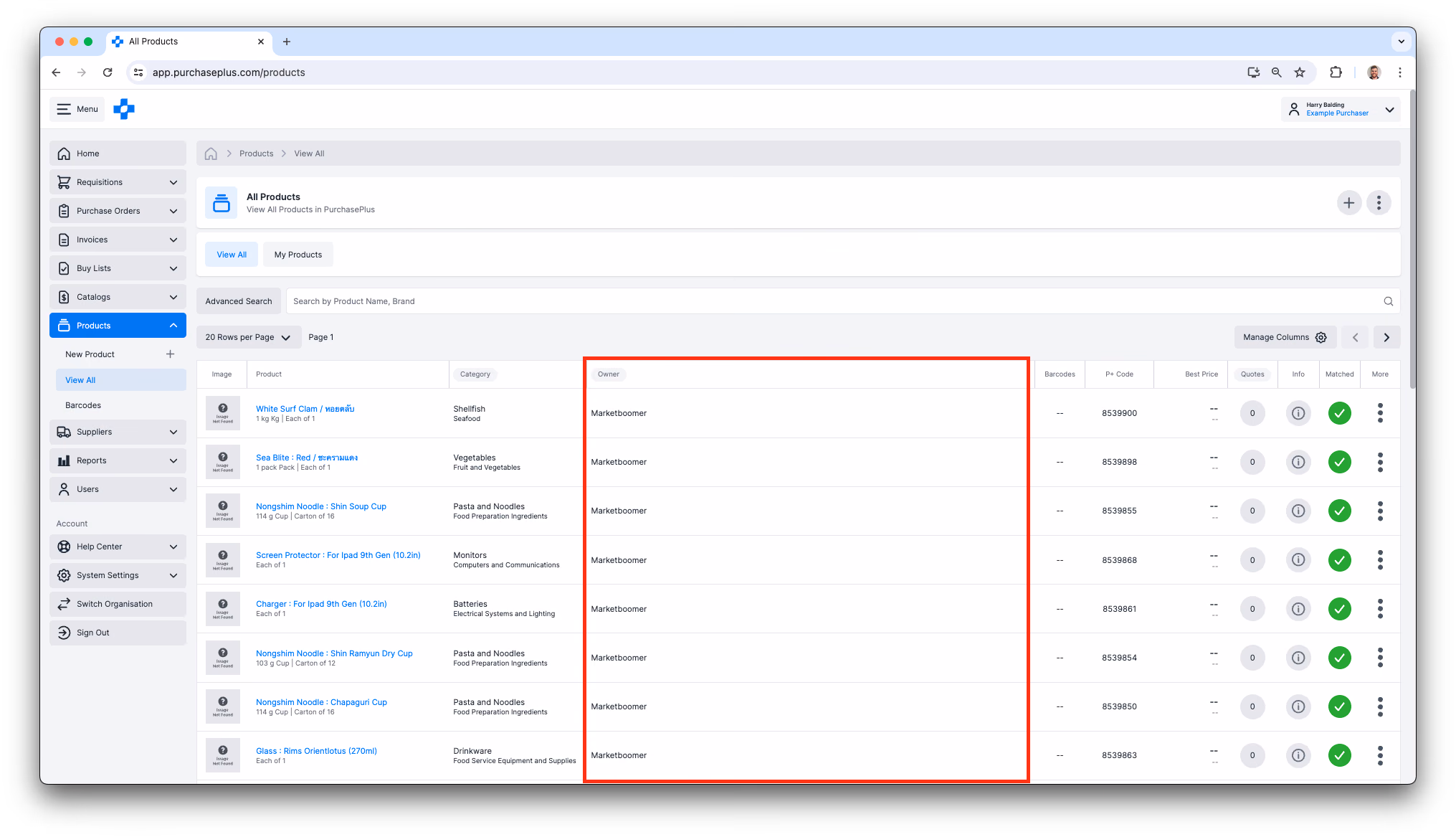Click Sign Out in the sidebar
This screenshot has width=1456, height=837.
(118, 633)
